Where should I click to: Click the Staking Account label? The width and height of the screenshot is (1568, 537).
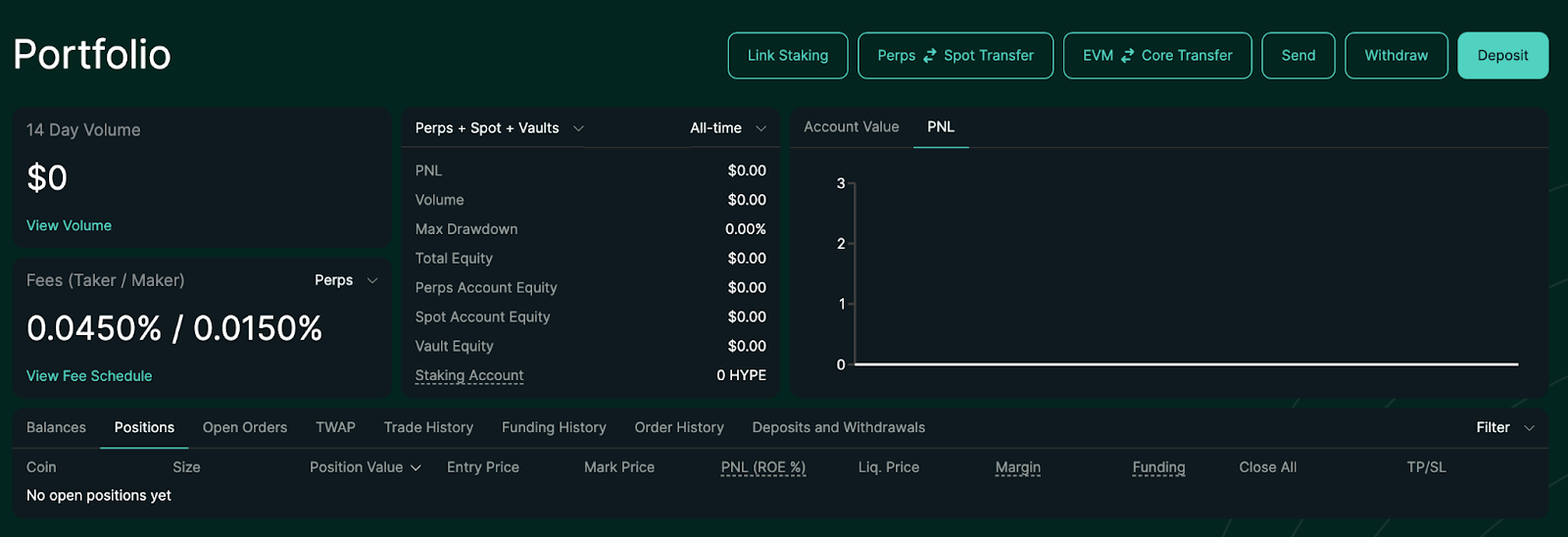coord(468,375)
